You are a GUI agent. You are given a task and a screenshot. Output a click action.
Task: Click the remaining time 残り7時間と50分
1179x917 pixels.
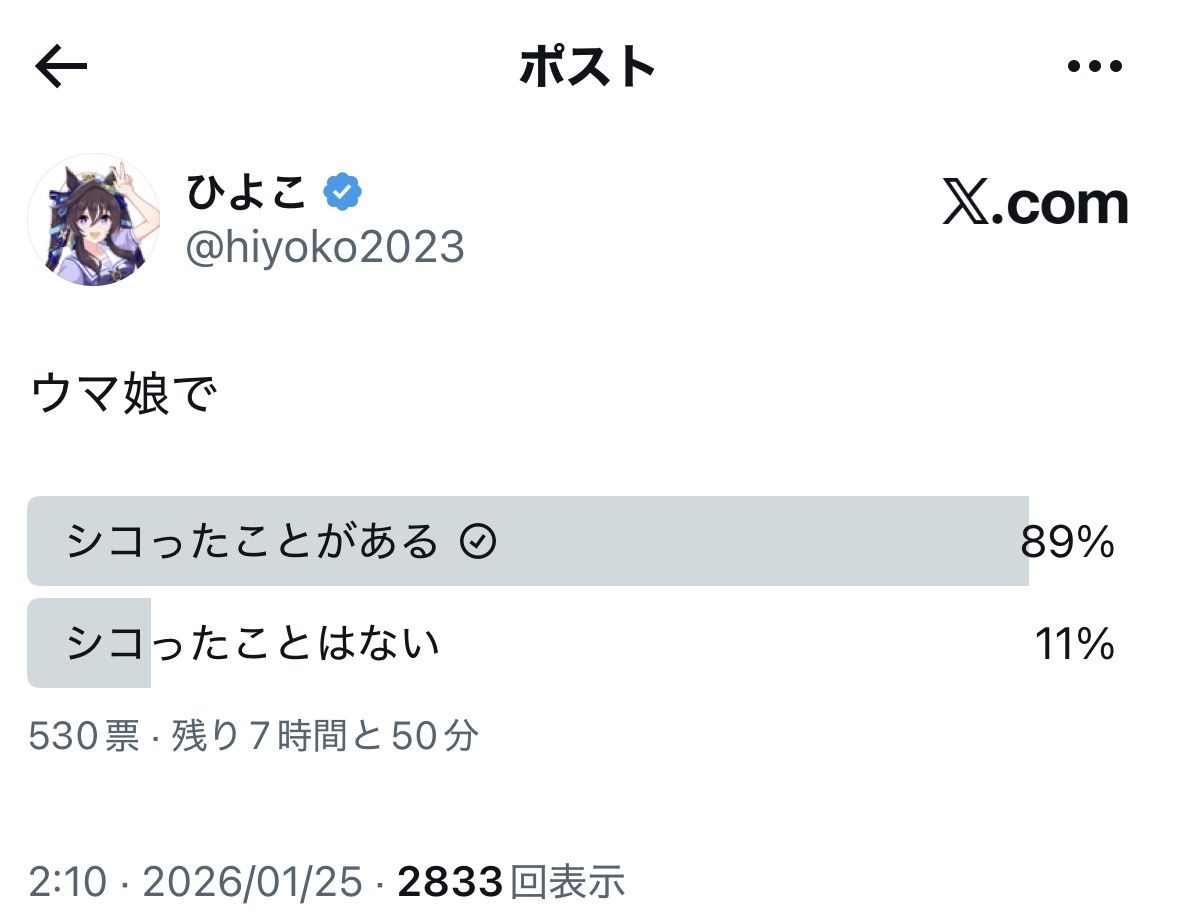326,737
